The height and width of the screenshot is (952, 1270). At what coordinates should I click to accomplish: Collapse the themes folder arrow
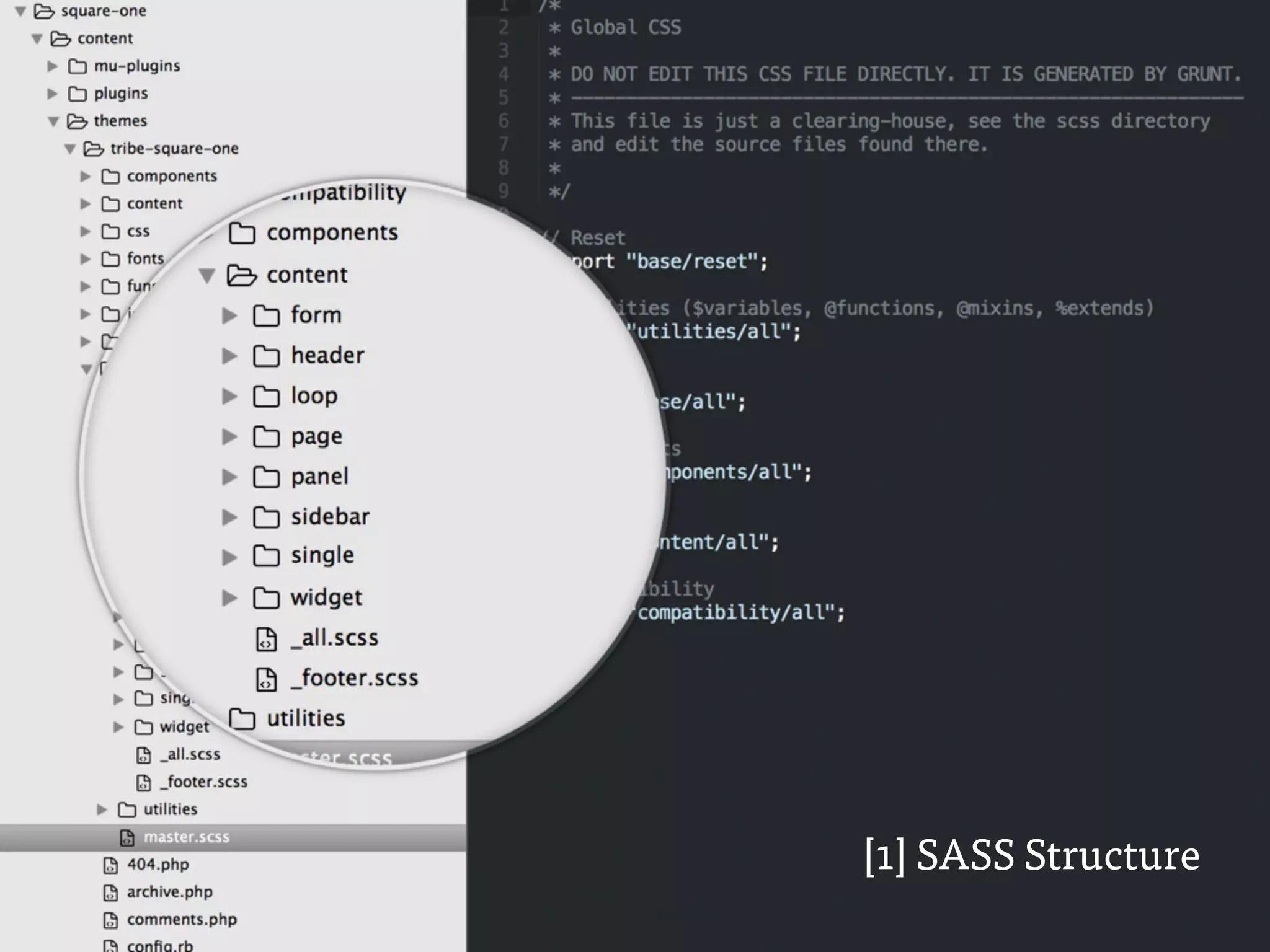[53, 121]
